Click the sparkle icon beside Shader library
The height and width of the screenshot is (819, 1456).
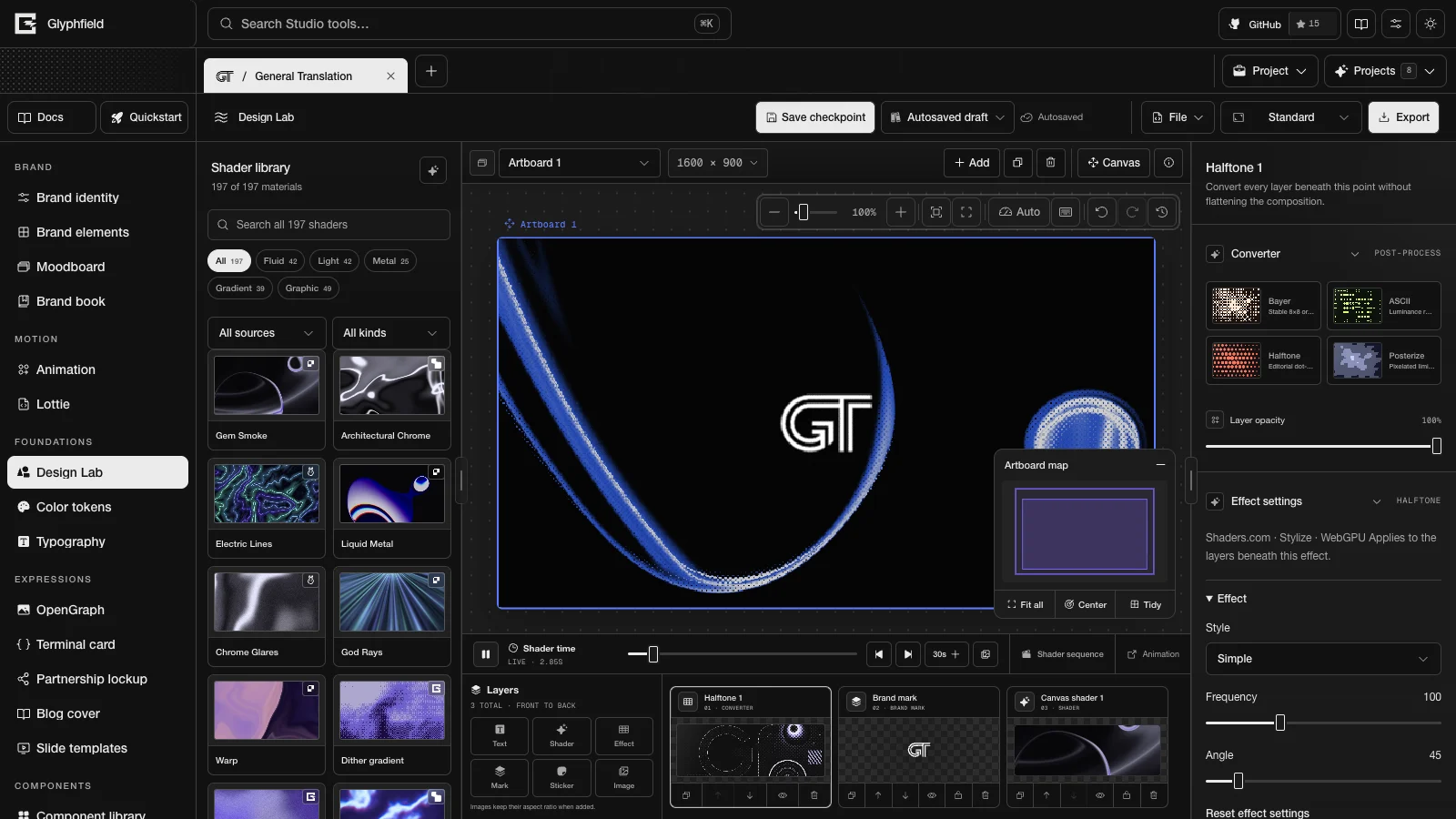point(433,170)
